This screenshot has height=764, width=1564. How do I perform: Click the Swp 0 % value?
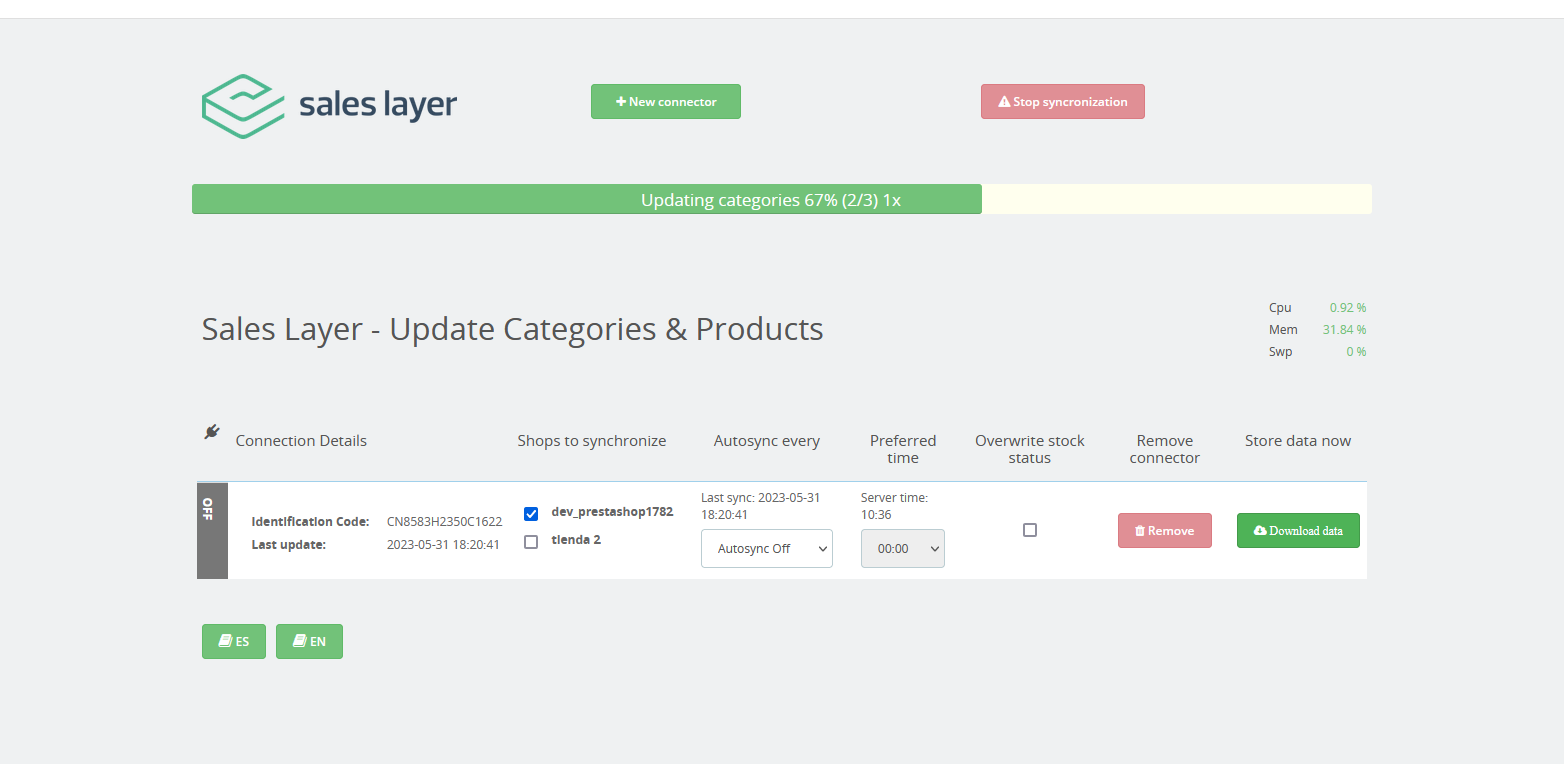(1356, 351)
